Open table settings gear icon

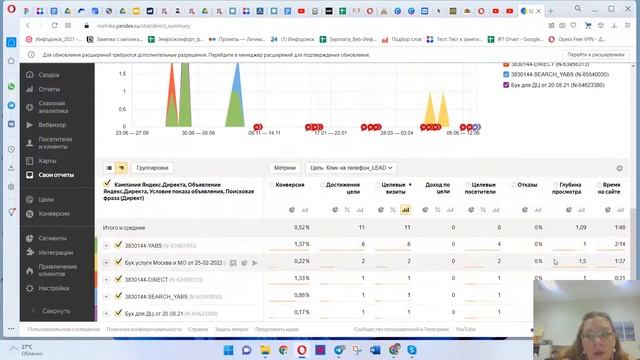[x=620, y=168]
